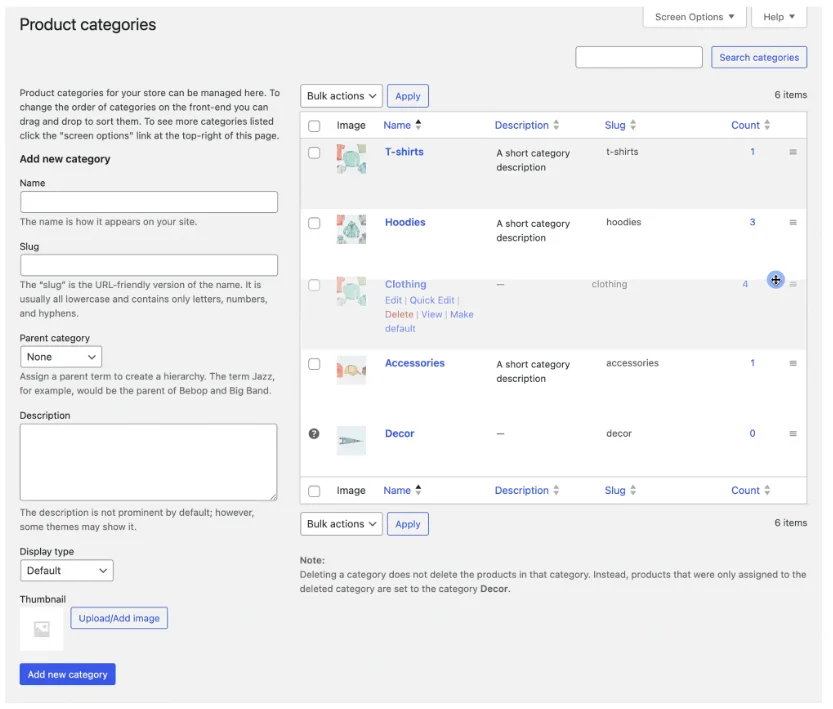Viewport: 833px width, 709px height.
Task: Check the T-shirts row checkbox
Action: pyautogui.click(x=314, y=153)
